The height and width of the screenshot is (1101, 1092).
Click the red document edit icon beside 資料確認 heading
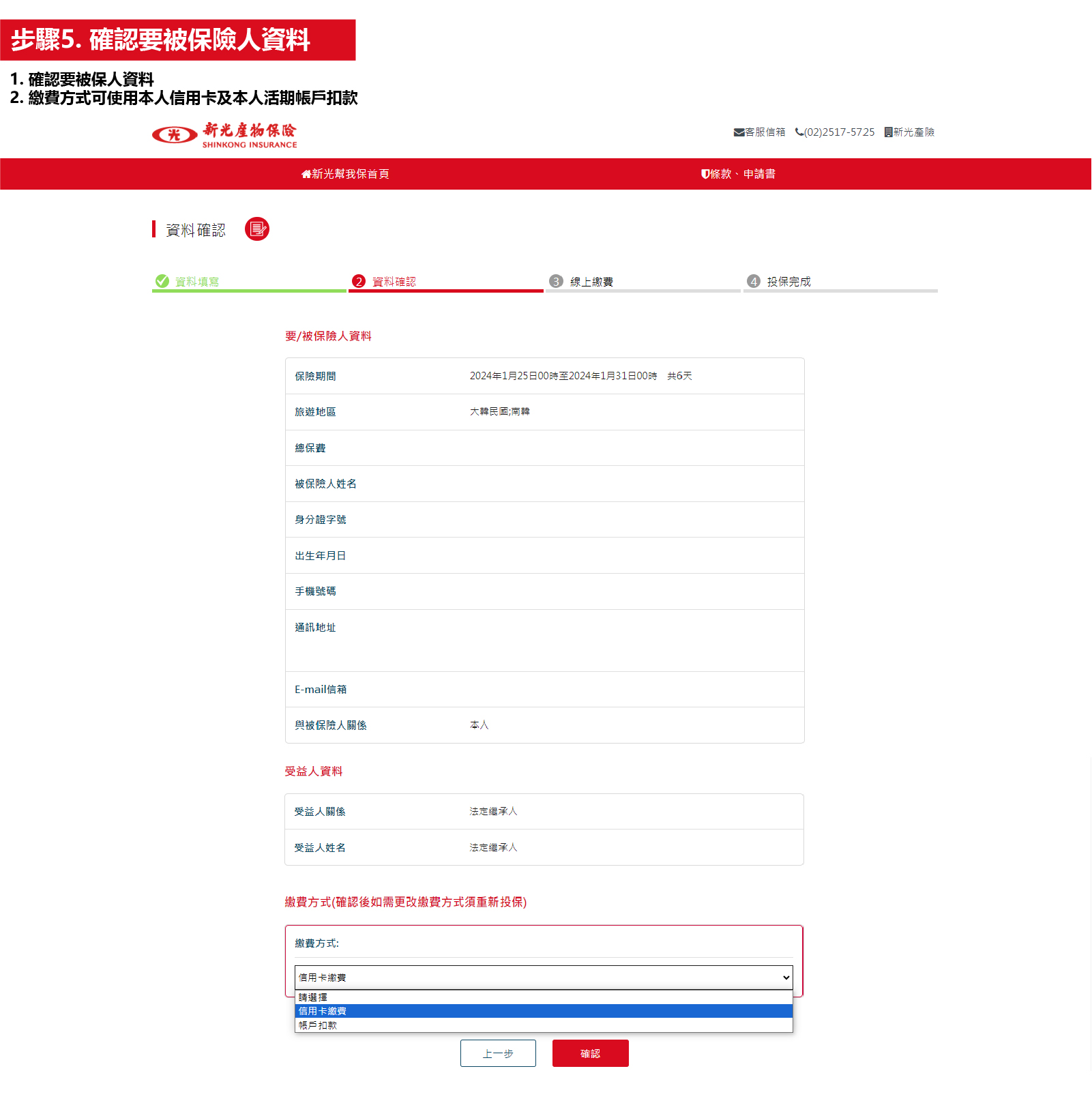tap(257, 229)
